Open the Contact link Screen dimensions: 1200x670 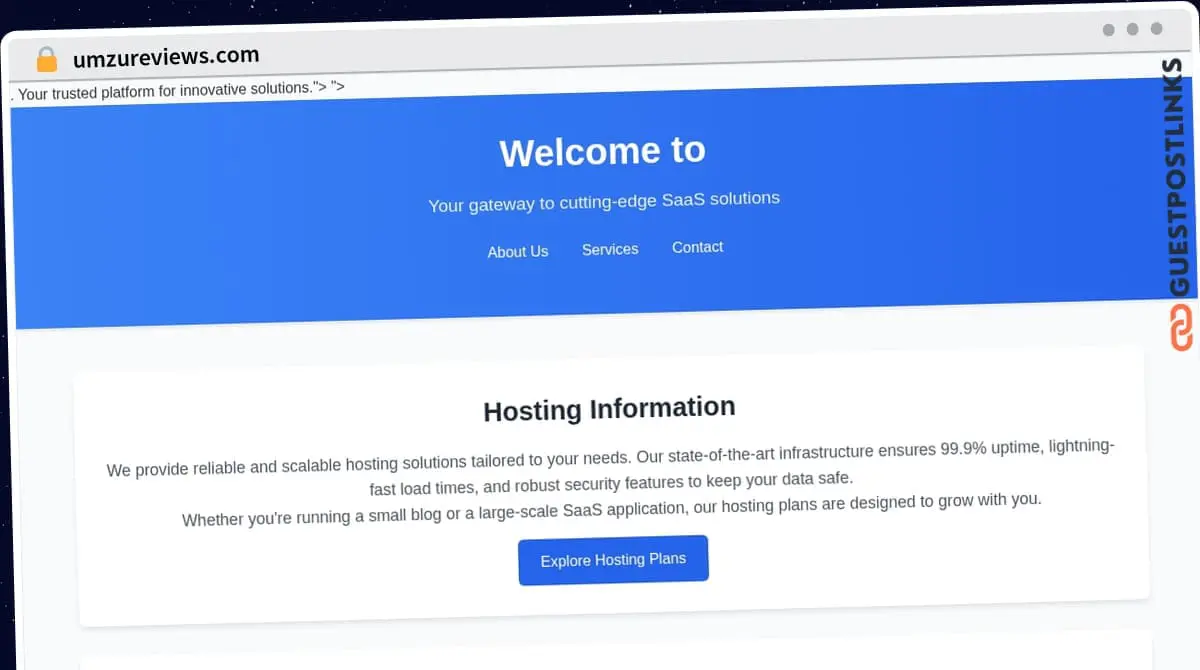pyautogui.click(x=697, y=247)
